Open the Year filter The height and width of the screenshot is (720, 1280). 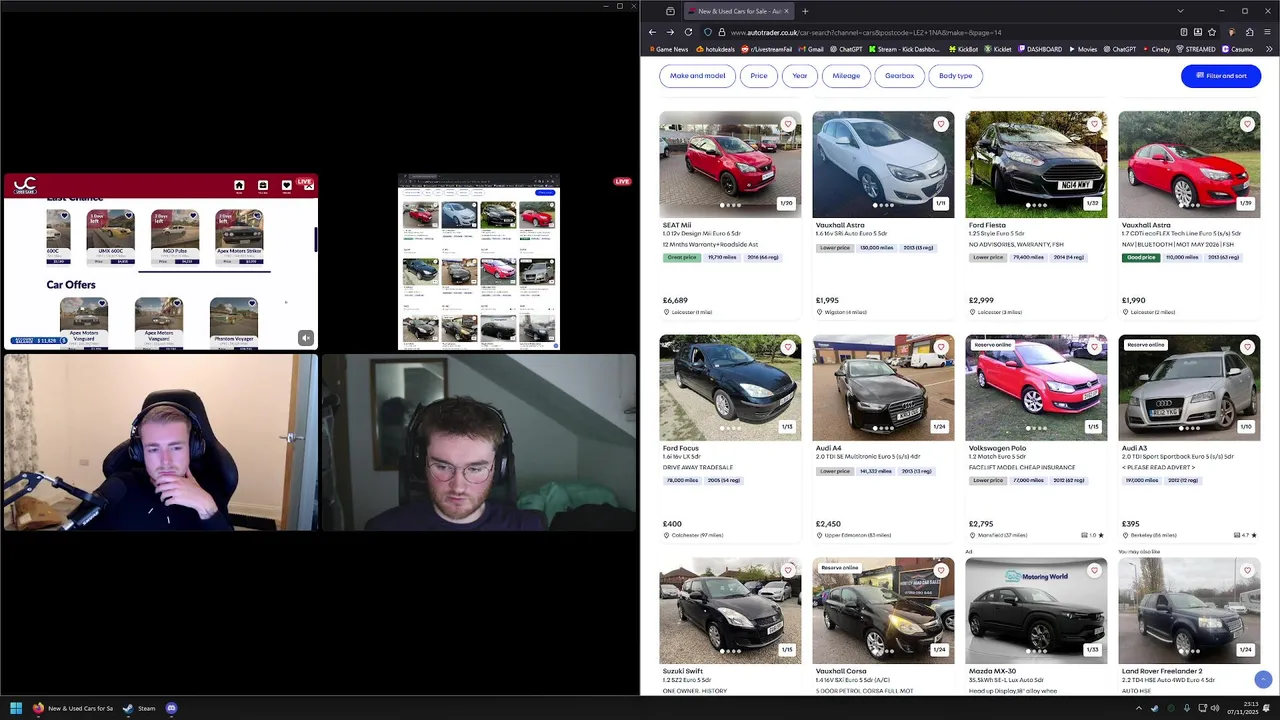[x=800, y=76]
